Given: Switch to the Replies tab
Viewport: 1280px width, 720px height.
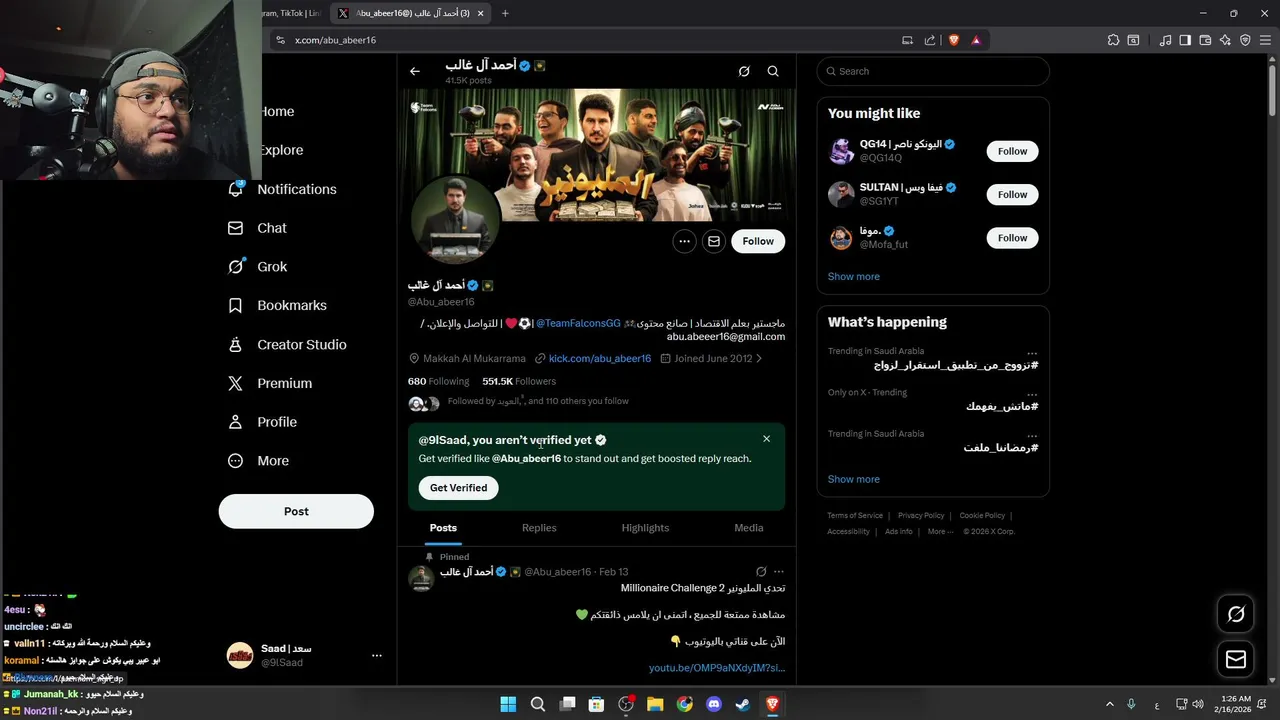Looking at the screenshot, I should click(539, 528).
